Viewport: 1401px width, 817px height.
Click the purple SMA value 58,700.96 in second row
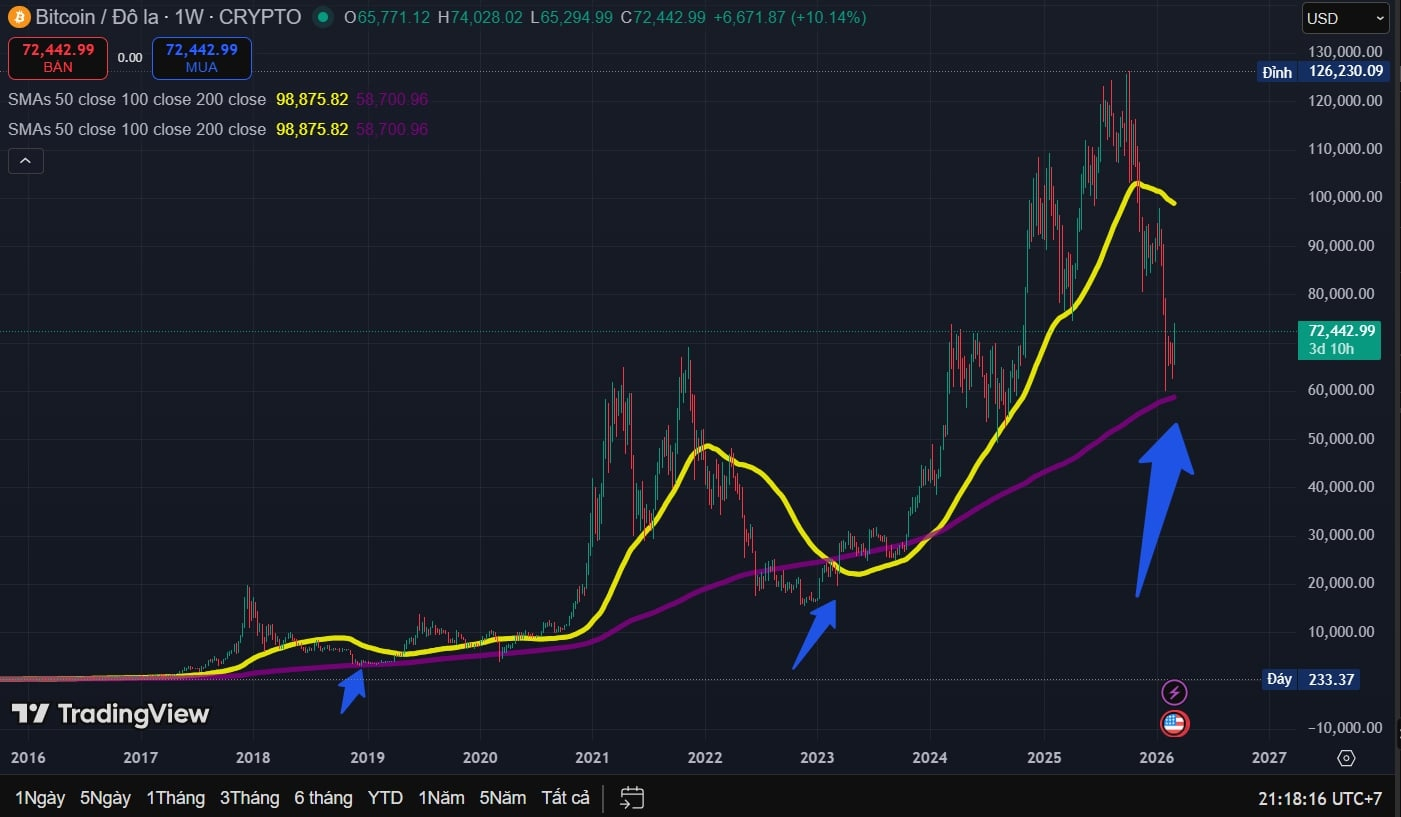click(x=392, y=129)
